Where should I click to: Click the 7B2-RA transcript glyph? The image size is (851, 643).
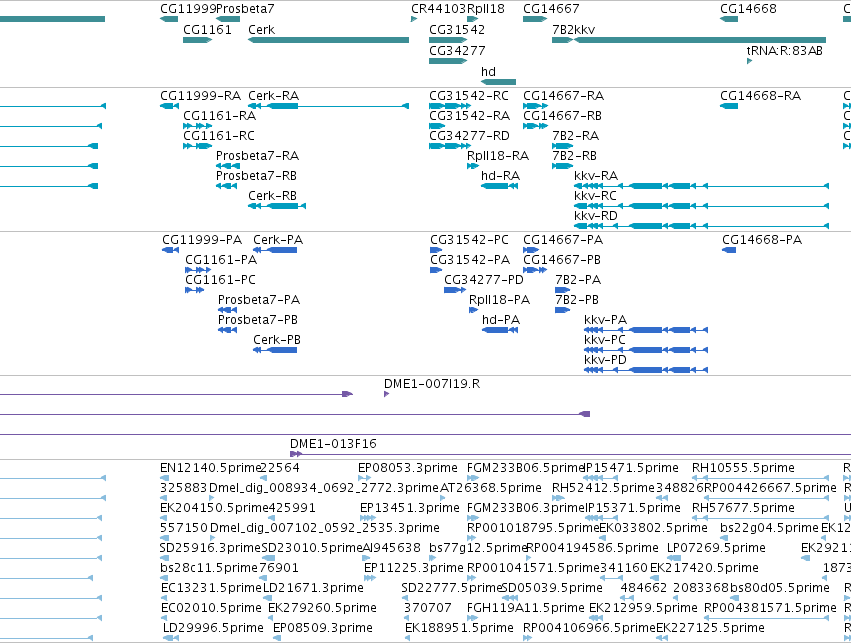pos(562,145)
